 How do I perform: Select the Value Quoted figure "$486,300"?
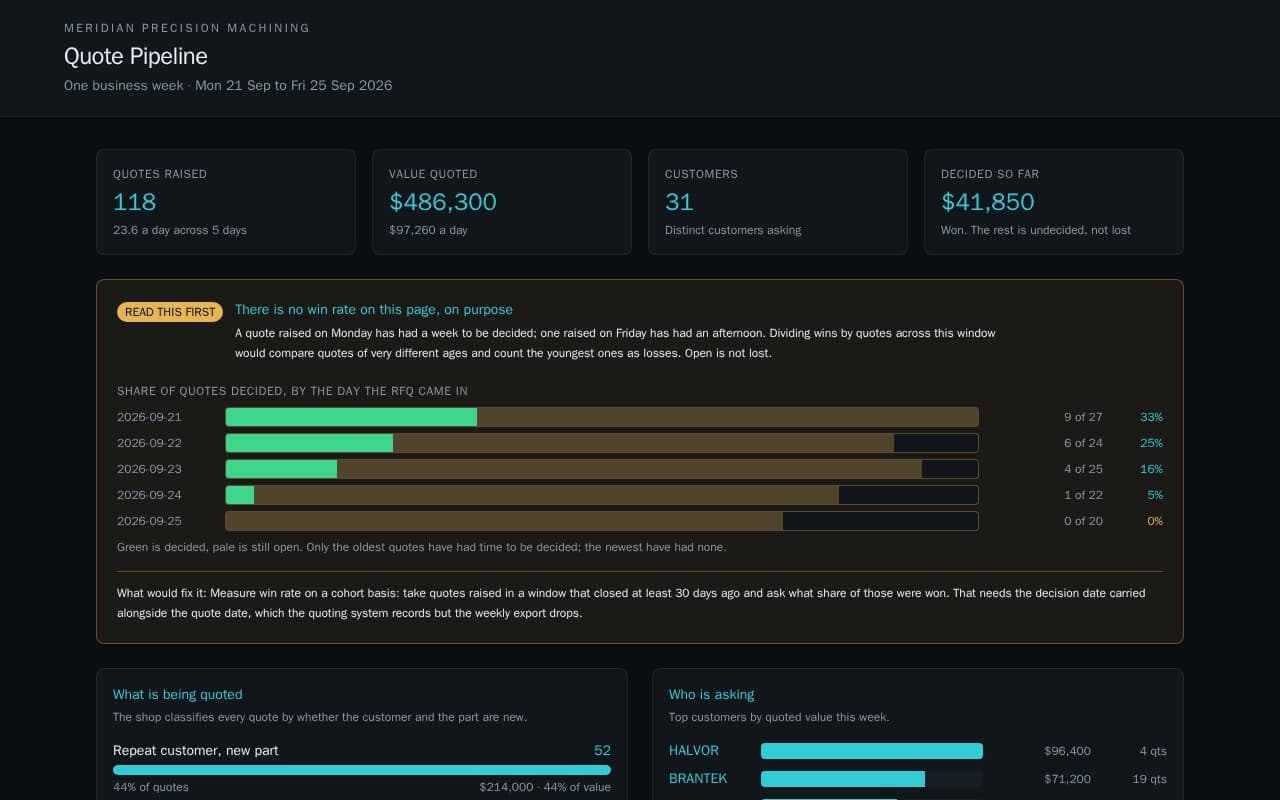point(443,202)
